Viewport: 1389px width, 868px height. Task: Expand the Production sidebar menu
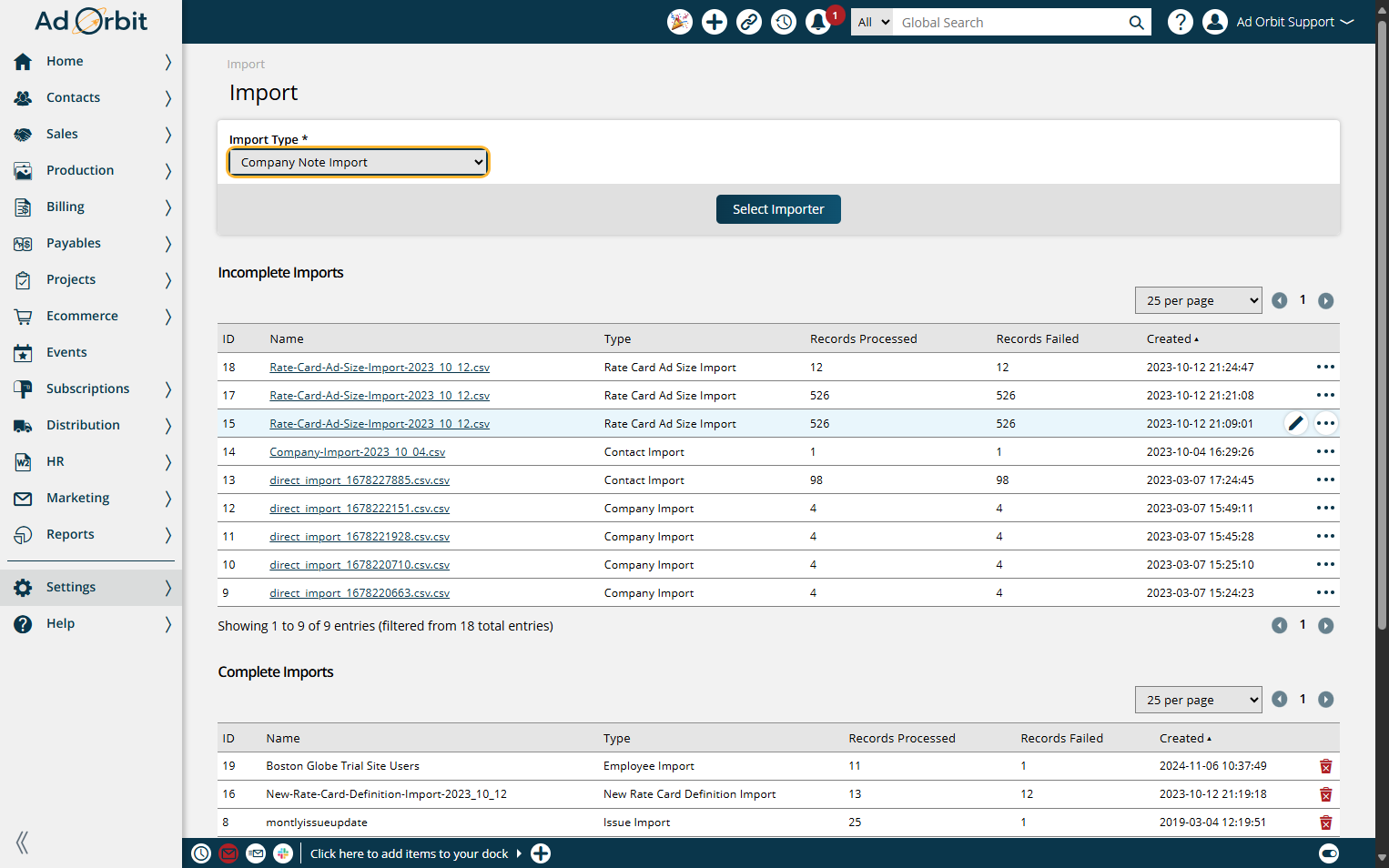tap(167, 170)
